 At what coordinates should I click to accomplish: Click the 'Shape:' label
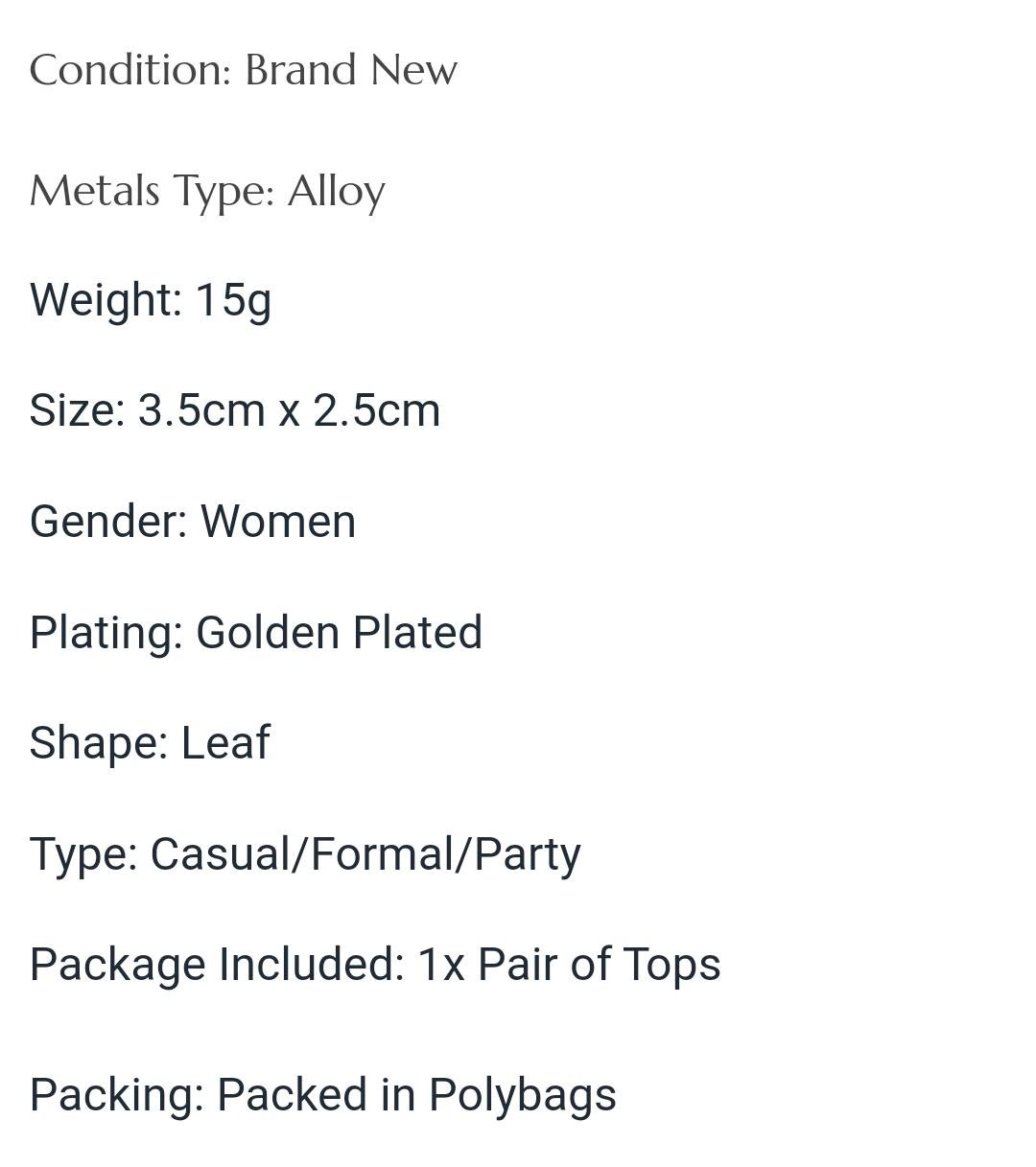pos(99,743)
